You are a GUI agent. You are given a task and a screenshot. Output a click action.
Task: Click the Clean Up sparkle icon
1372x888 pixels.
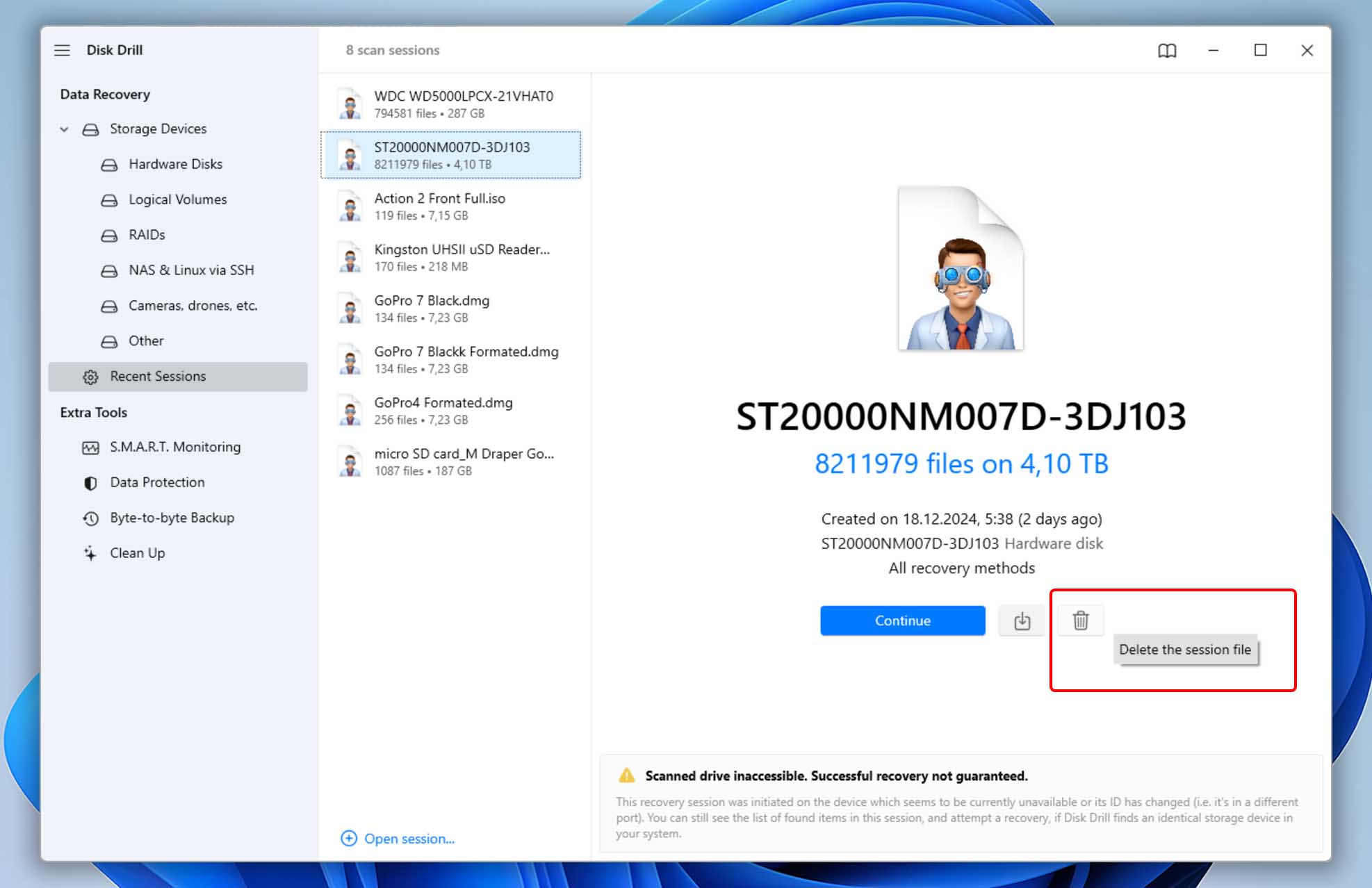(x=90, y=554)
